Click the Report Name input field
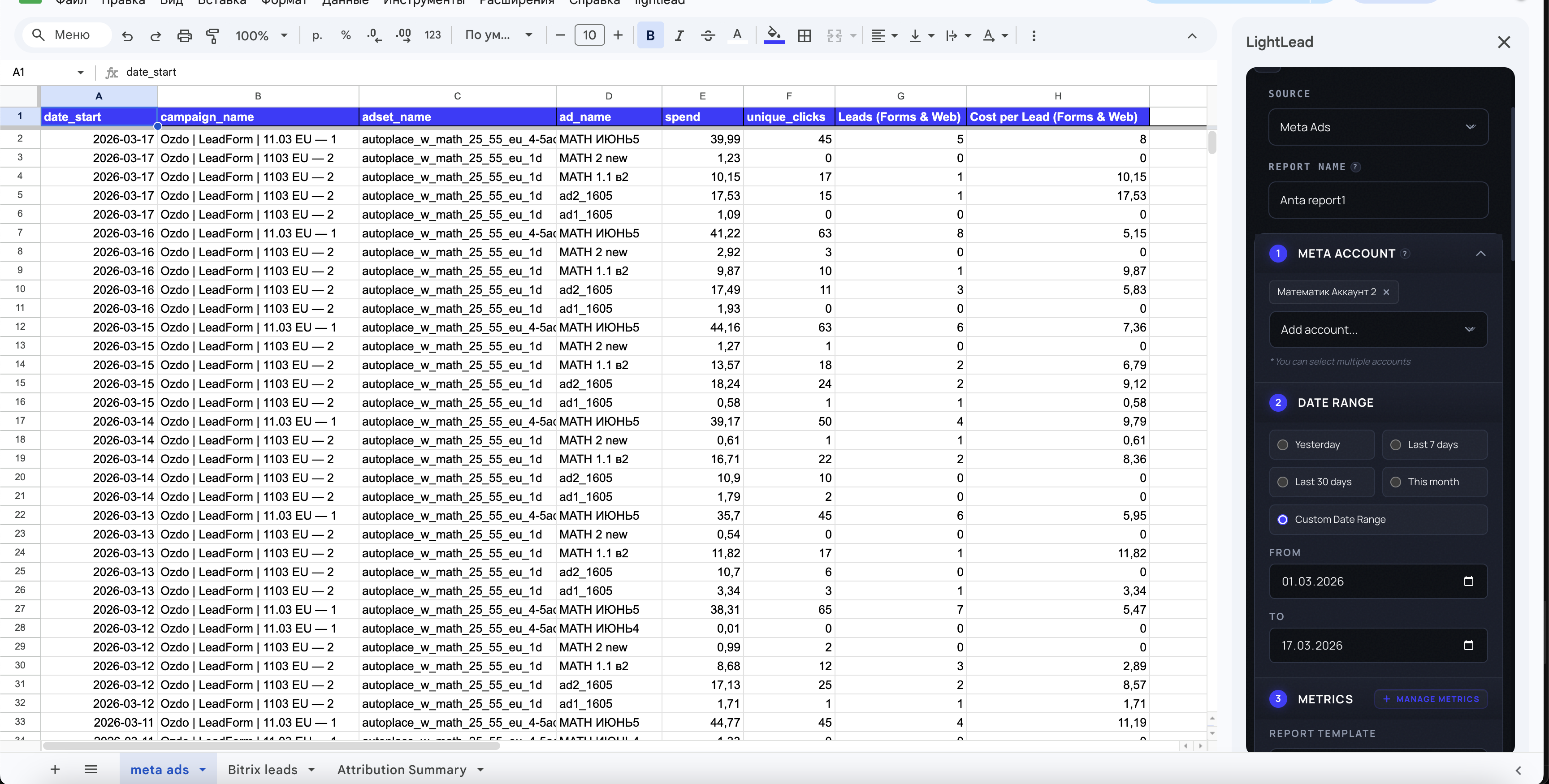 pyautogui.click(x=1378, y=200)
